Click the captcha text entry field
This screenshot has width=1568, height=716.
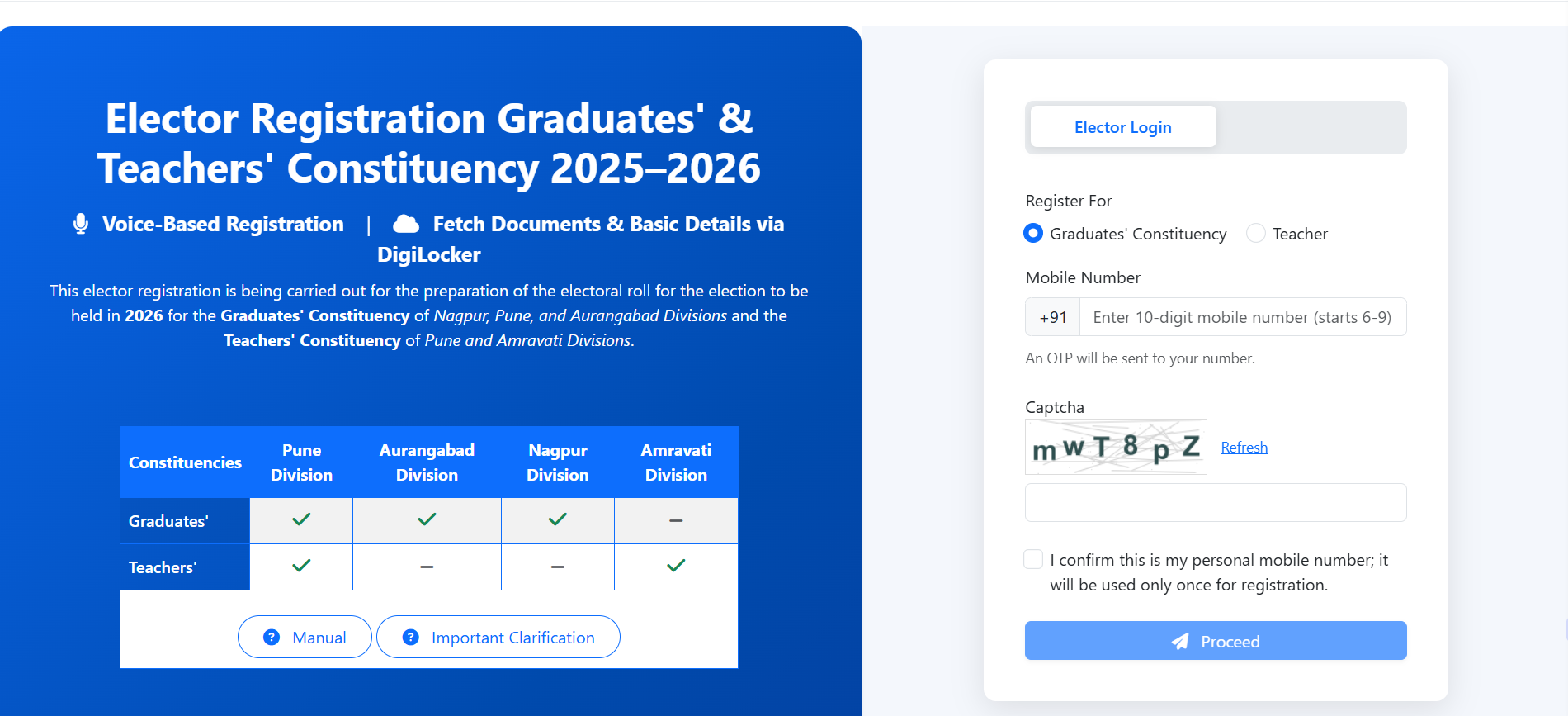(x=1215, y=503)
